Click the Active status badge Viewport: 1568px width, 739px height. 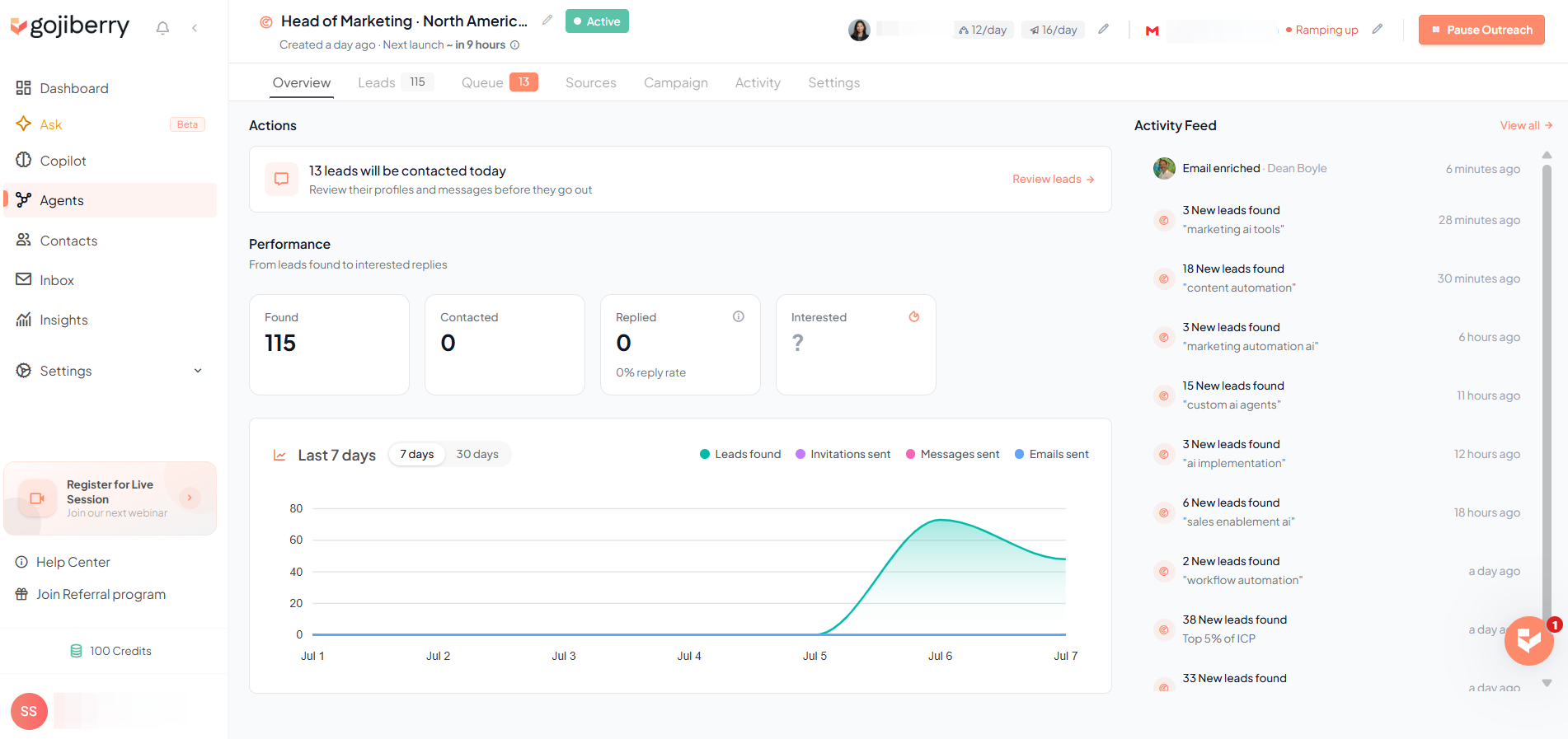tap(597, 21)
